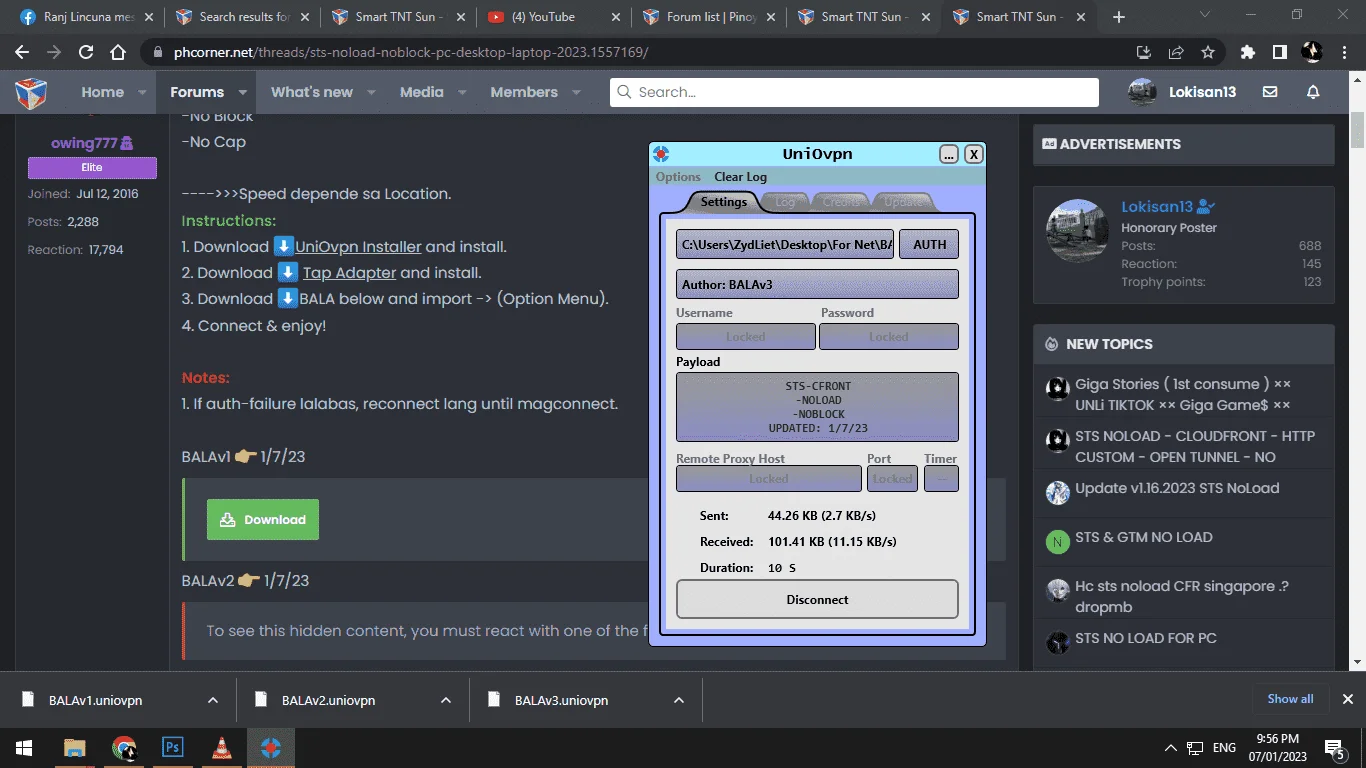The height and width of the screenshot is (768, 1366).
Task: Expand the What's new dropdown arrow
Action: pos(371,92)
